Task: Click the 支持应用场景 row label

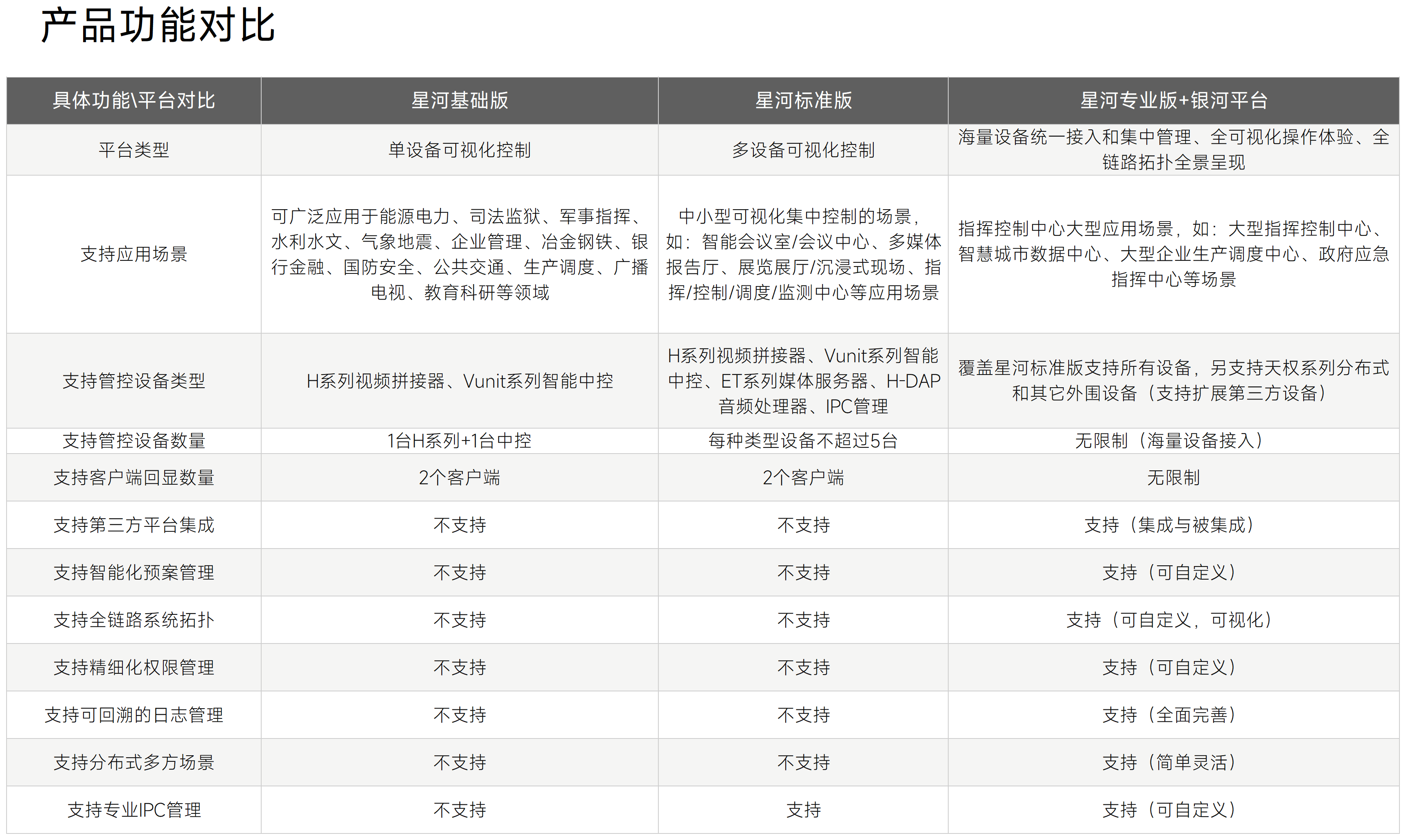Action: (x=133, y=254)
